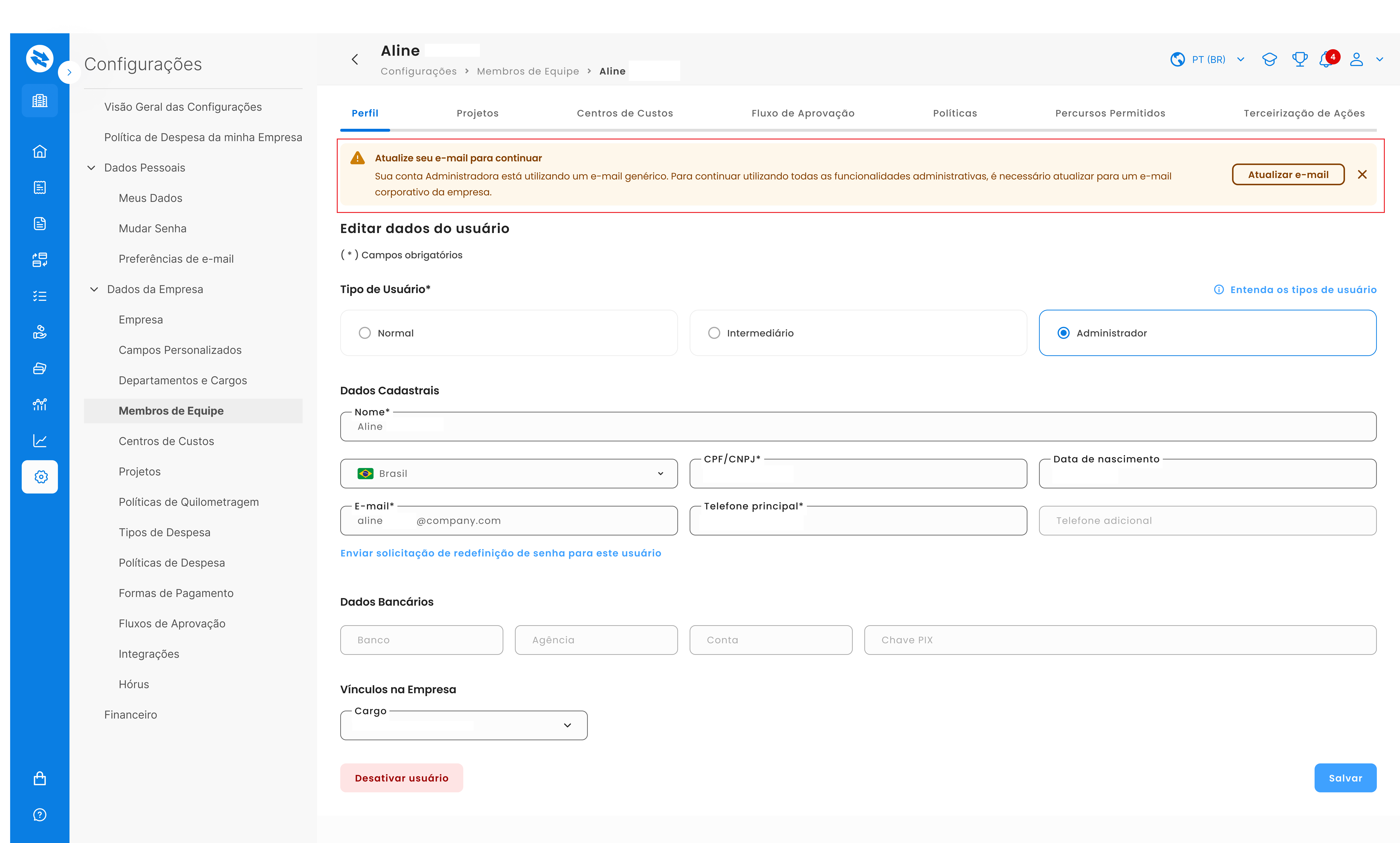Select the Normal user type

[x=509, y=333]
